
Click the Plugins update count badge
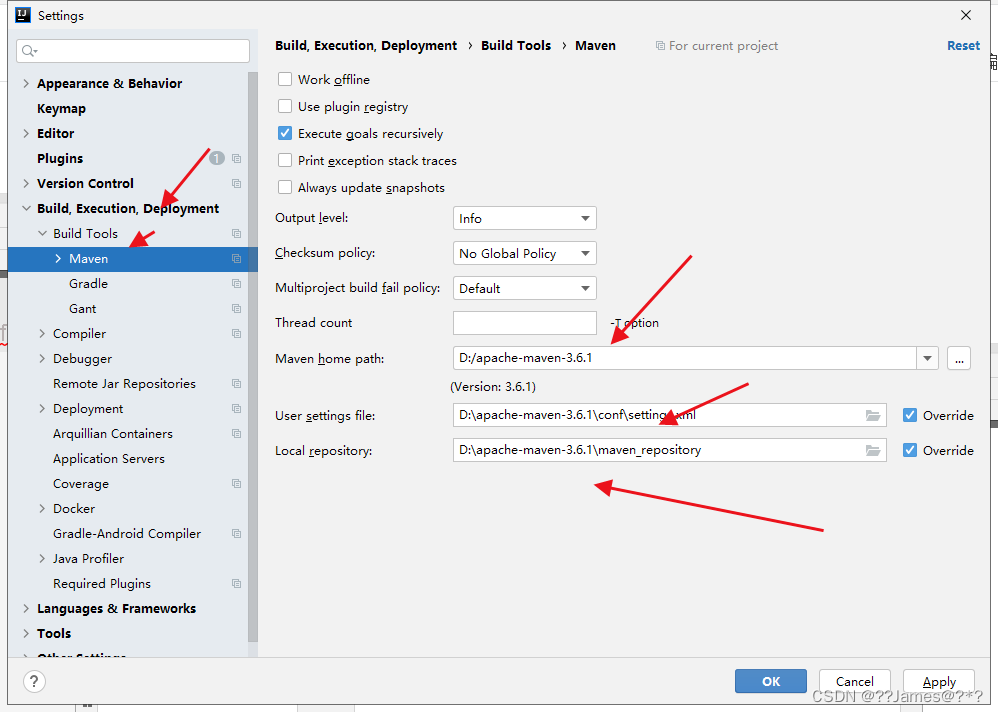pos(217,158)
